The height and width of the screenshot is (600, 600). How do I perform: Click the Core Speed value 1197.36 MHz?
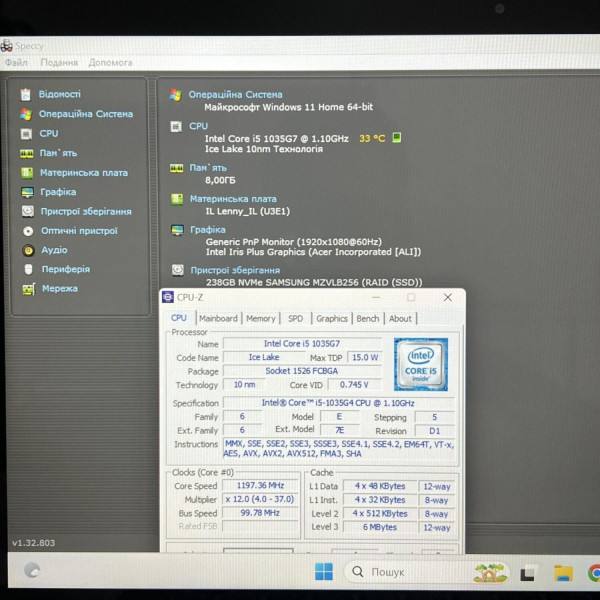tap(260, 486)
